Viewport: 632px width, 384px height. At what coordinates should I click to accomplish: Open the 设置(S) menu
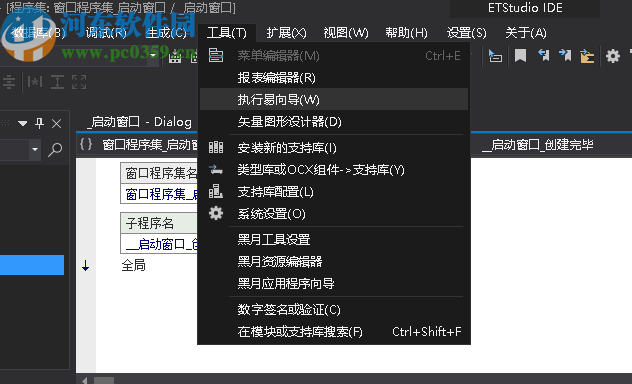pos(466,33)
